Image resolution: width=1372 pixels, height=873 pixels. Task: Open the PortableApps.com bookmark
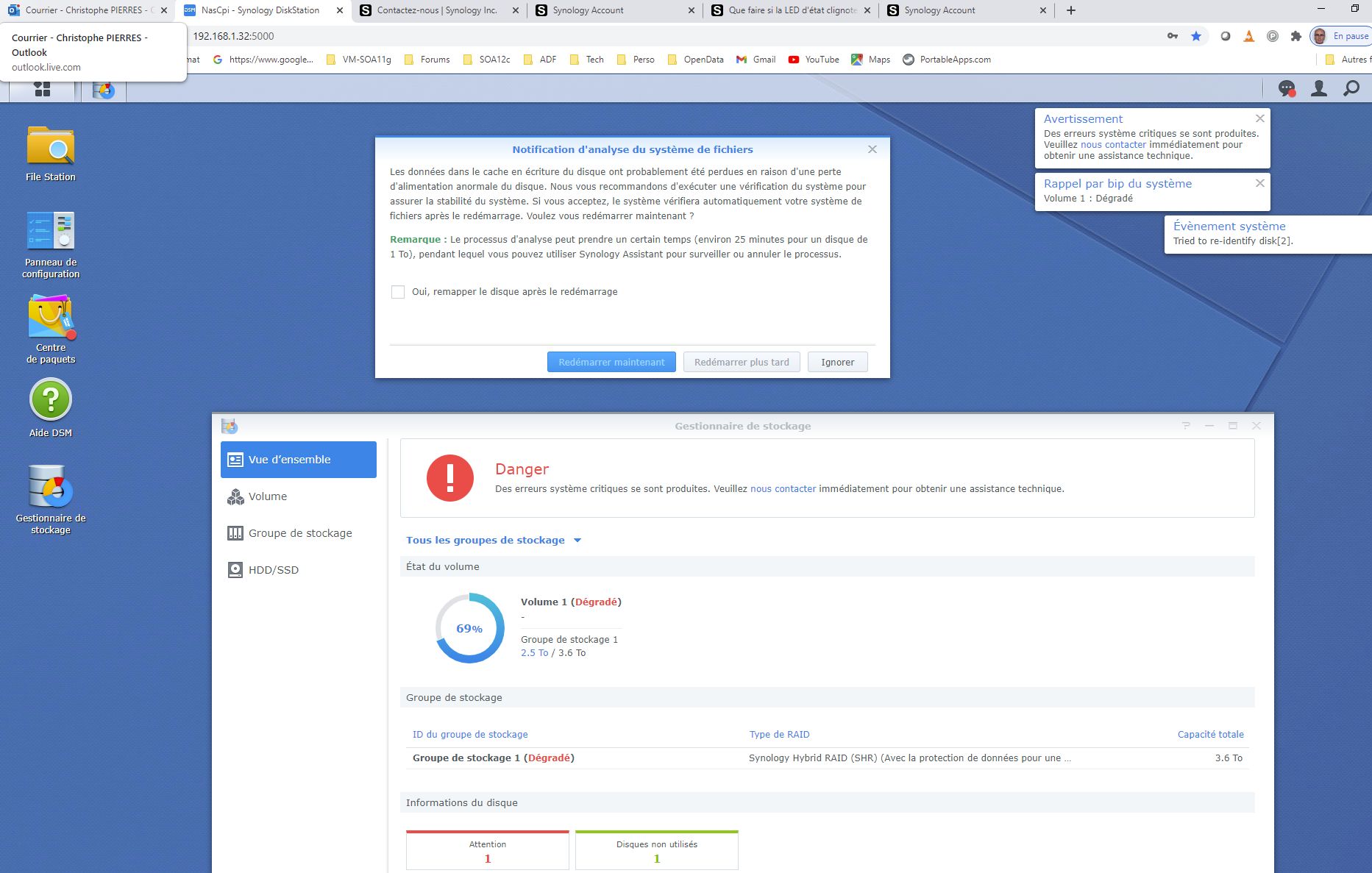coord(947,60)
